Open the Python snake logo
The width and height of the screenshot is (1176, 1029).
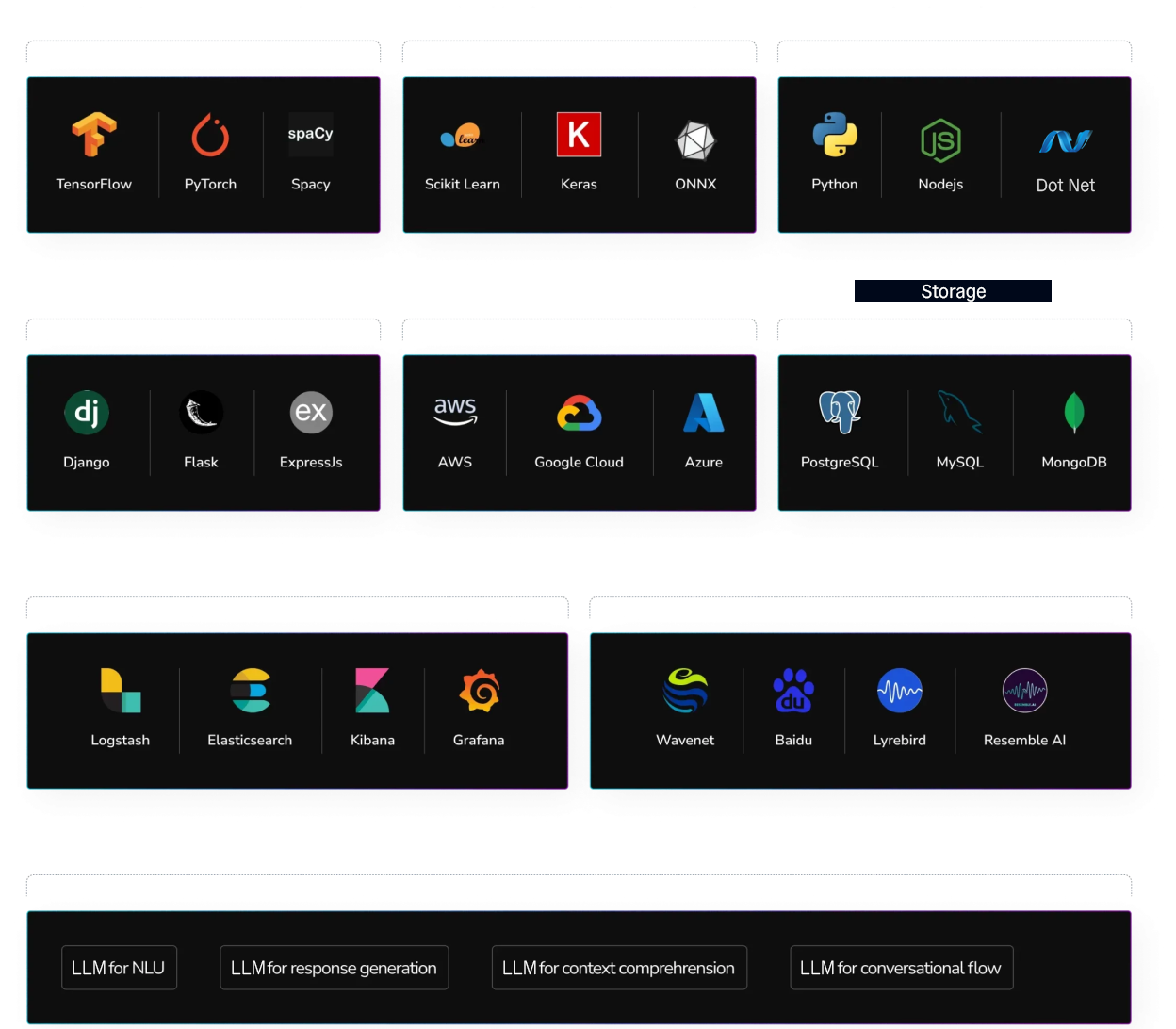click(835, 135)
